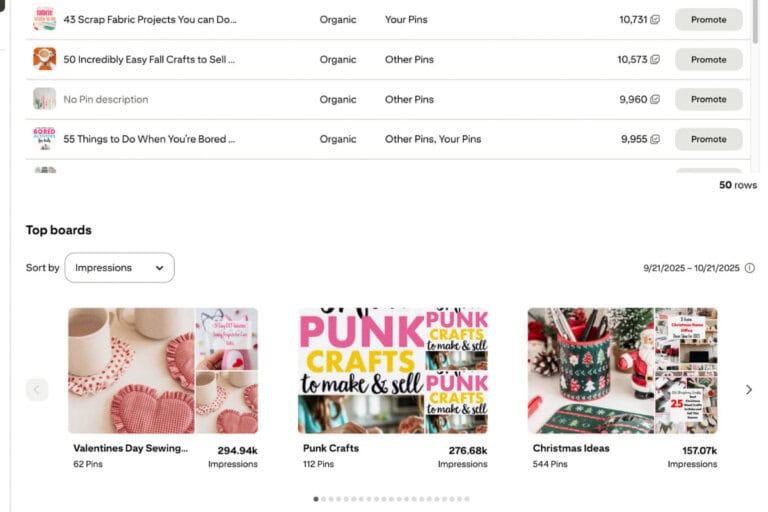Promote the 43 Scrap Fabric Projects pin

(x=708, y=20)
